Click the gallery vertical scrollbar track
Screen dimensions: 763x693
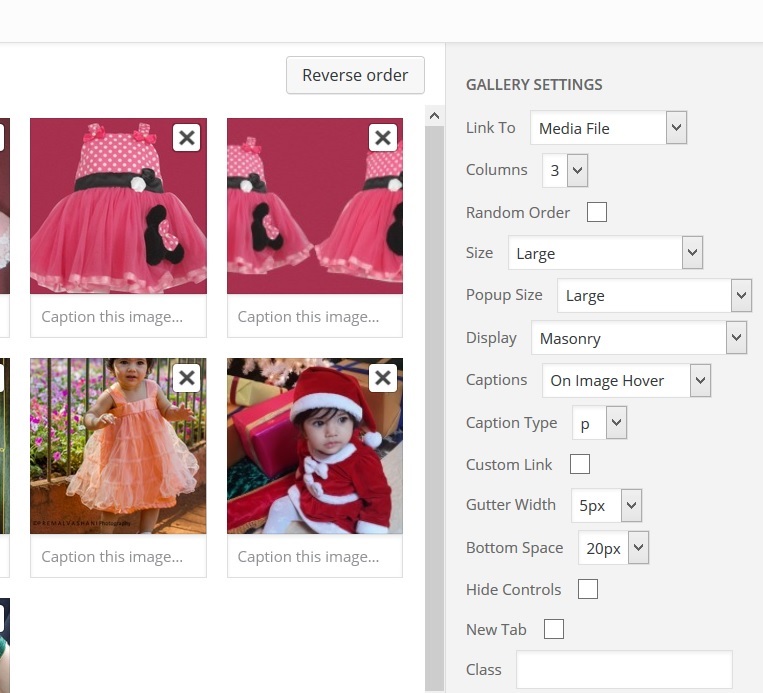pyautogui.click(x=435, y=409)
